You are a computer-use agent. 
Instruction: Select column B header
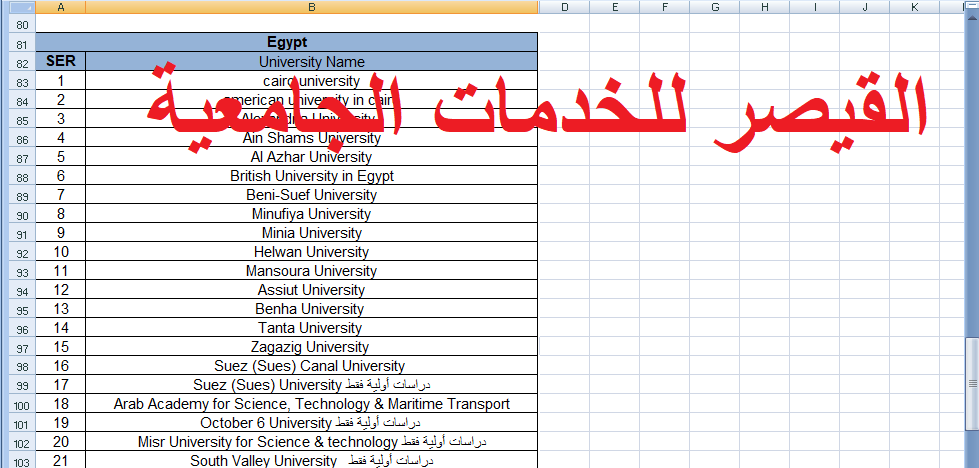pyautogui.click(x=312, y=7)
